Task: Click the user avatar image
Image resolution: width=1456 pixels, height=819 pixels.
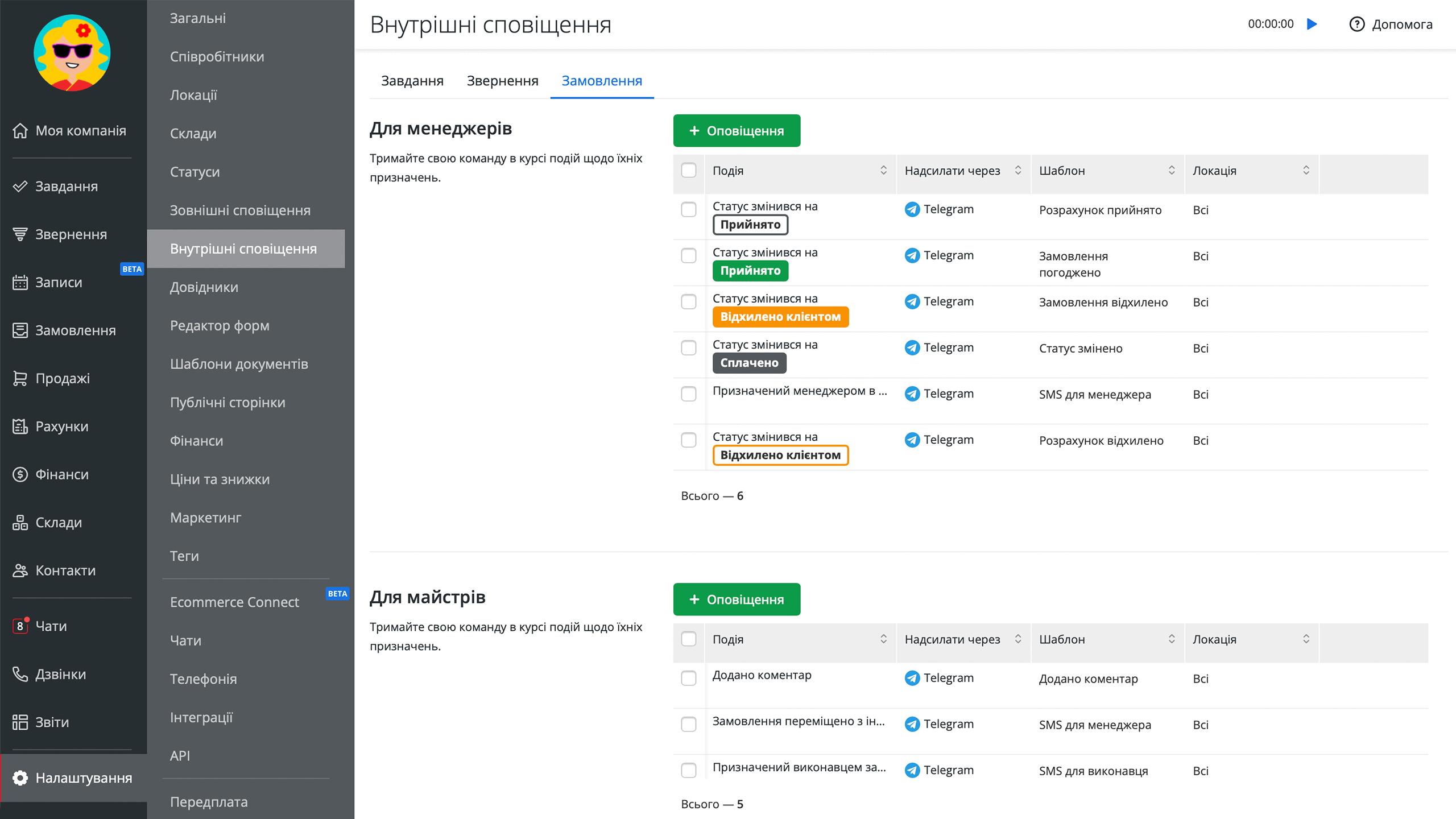Action: pyautogui.click(x=72, y=53)
